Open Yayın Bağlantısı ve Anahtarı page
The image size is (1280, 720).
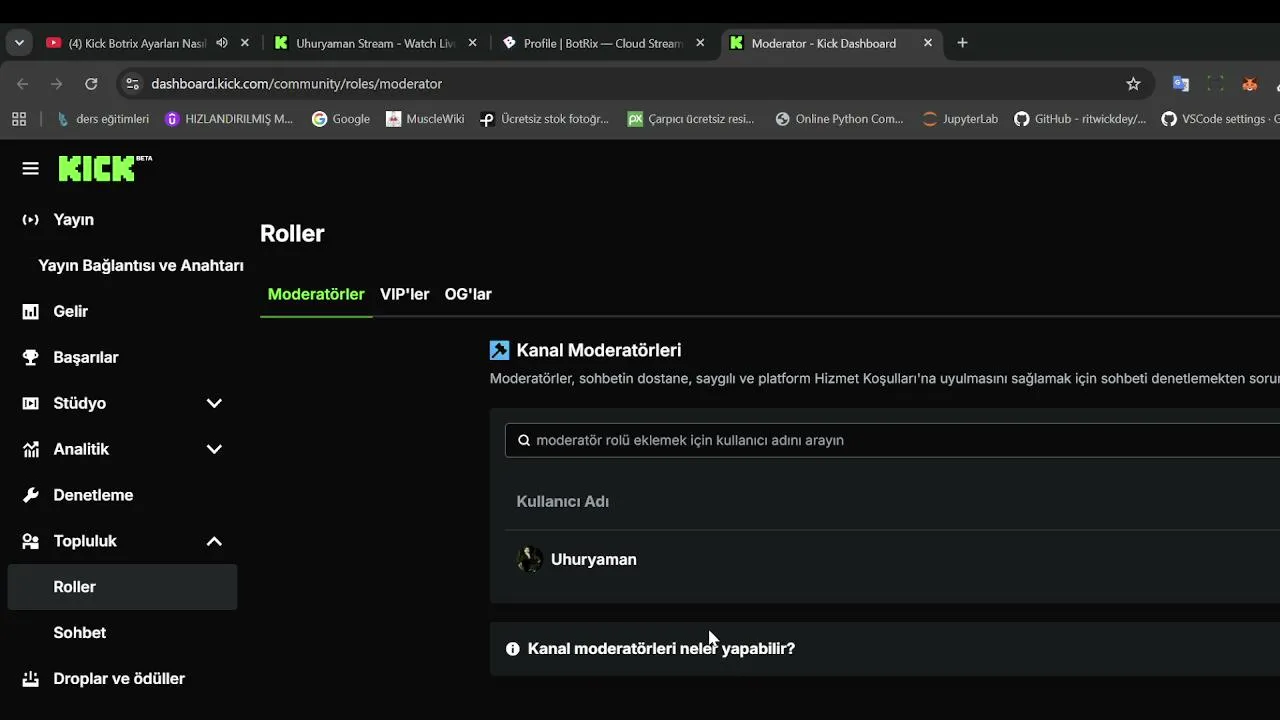(x=141, y=266)
